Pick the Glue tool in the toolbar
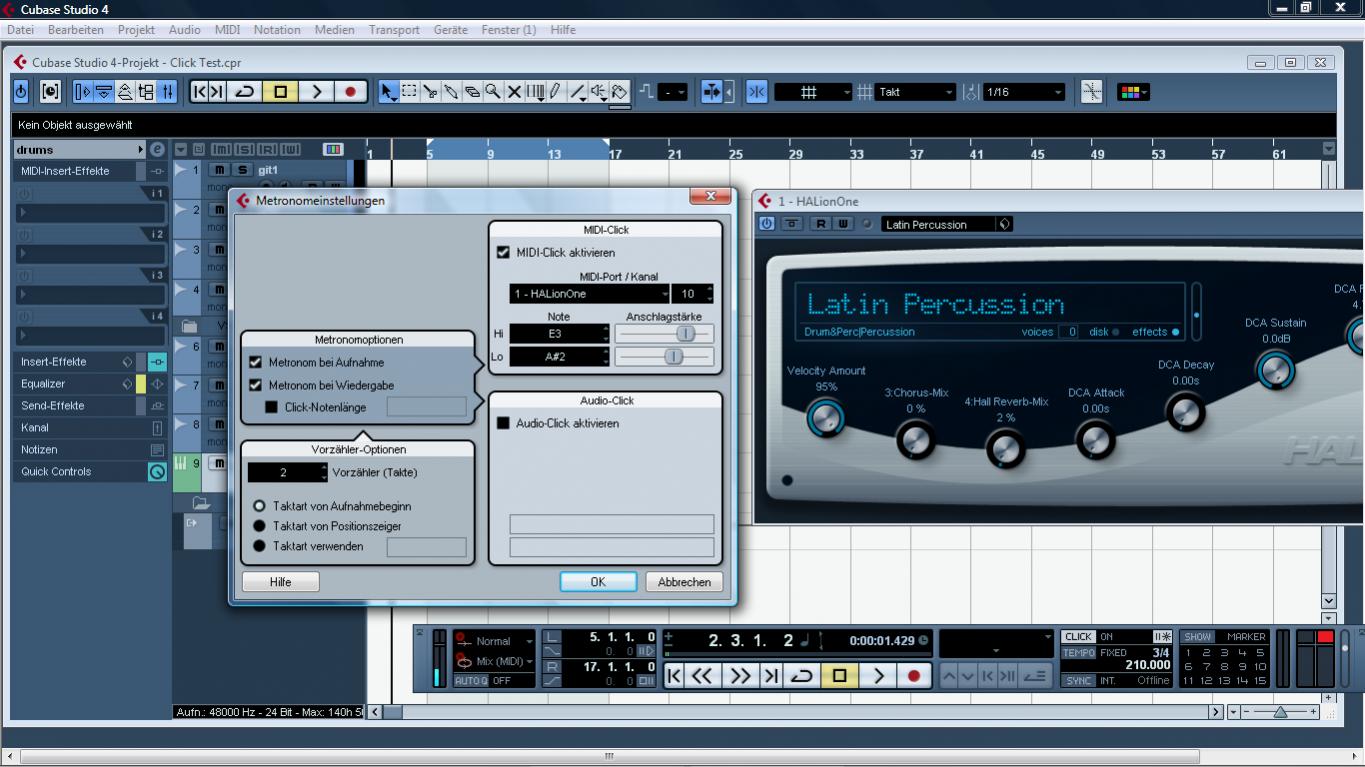 point(451,91)
